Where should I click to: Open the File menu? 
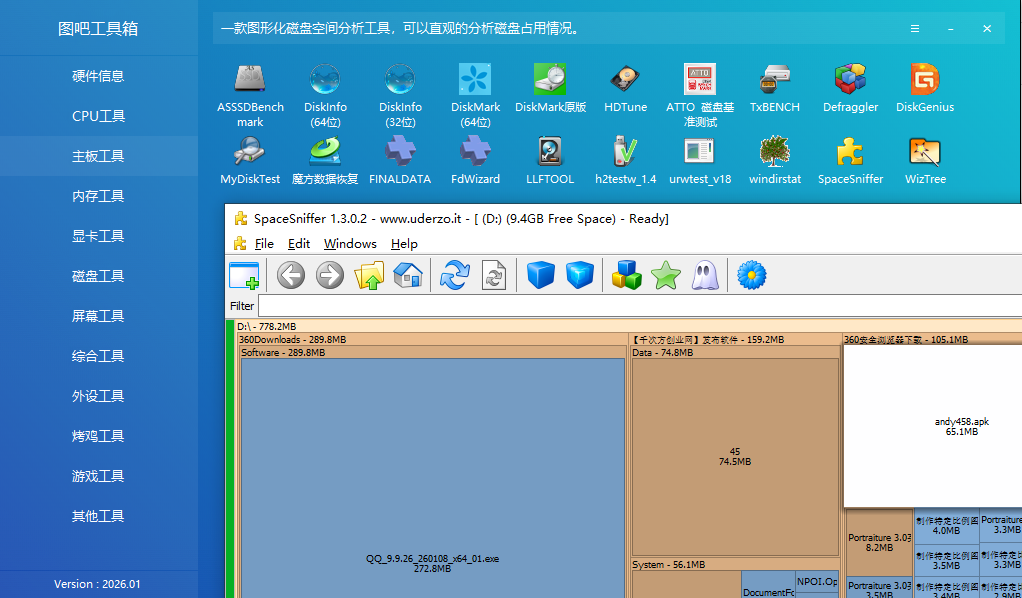click(264, 243)
